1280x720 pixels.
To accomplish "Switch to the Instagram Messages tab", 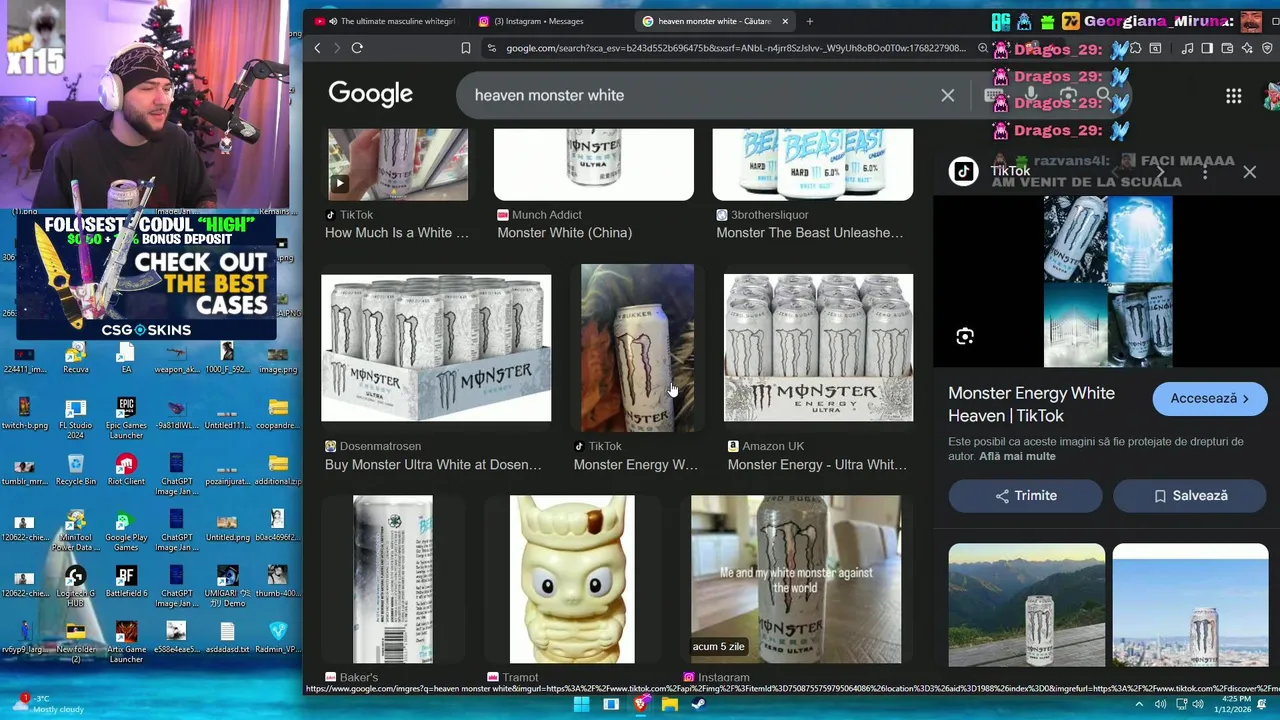I will (x=545, y=21).
